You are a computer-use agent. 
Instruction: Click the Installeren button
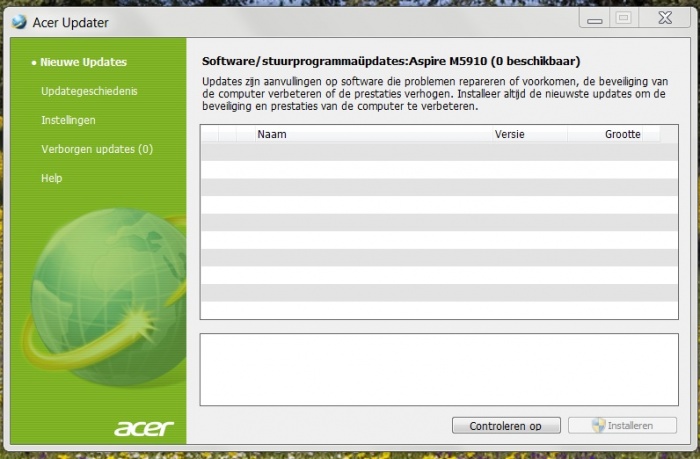pos(622,426)
